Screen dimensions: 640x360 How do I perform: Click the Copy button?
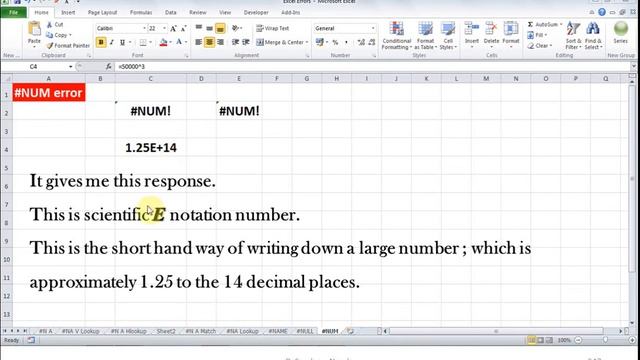(x=58, y=35)
